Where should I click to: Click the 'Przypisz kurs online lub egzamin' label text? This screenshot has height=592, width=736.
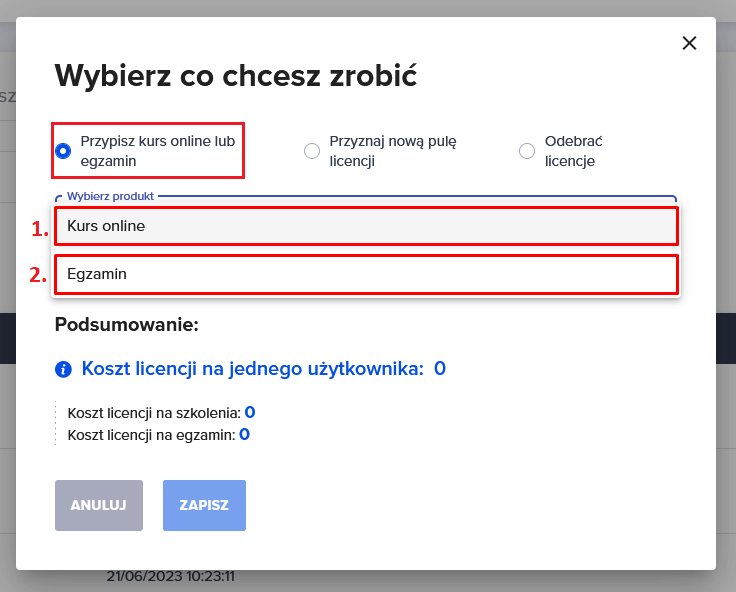[158, 151]
